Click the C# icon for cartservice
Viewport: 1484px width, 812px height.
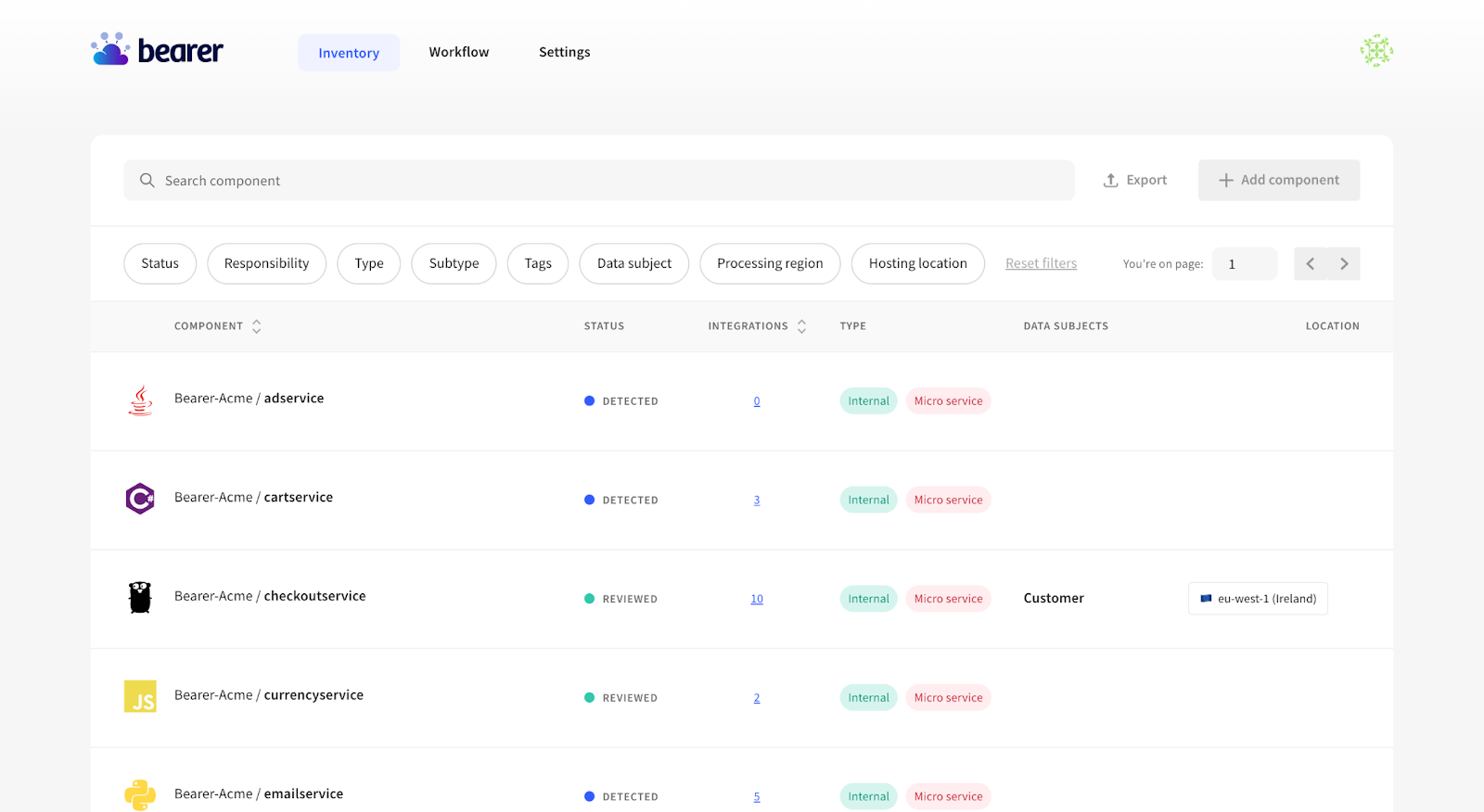click(x=140, y=499)
